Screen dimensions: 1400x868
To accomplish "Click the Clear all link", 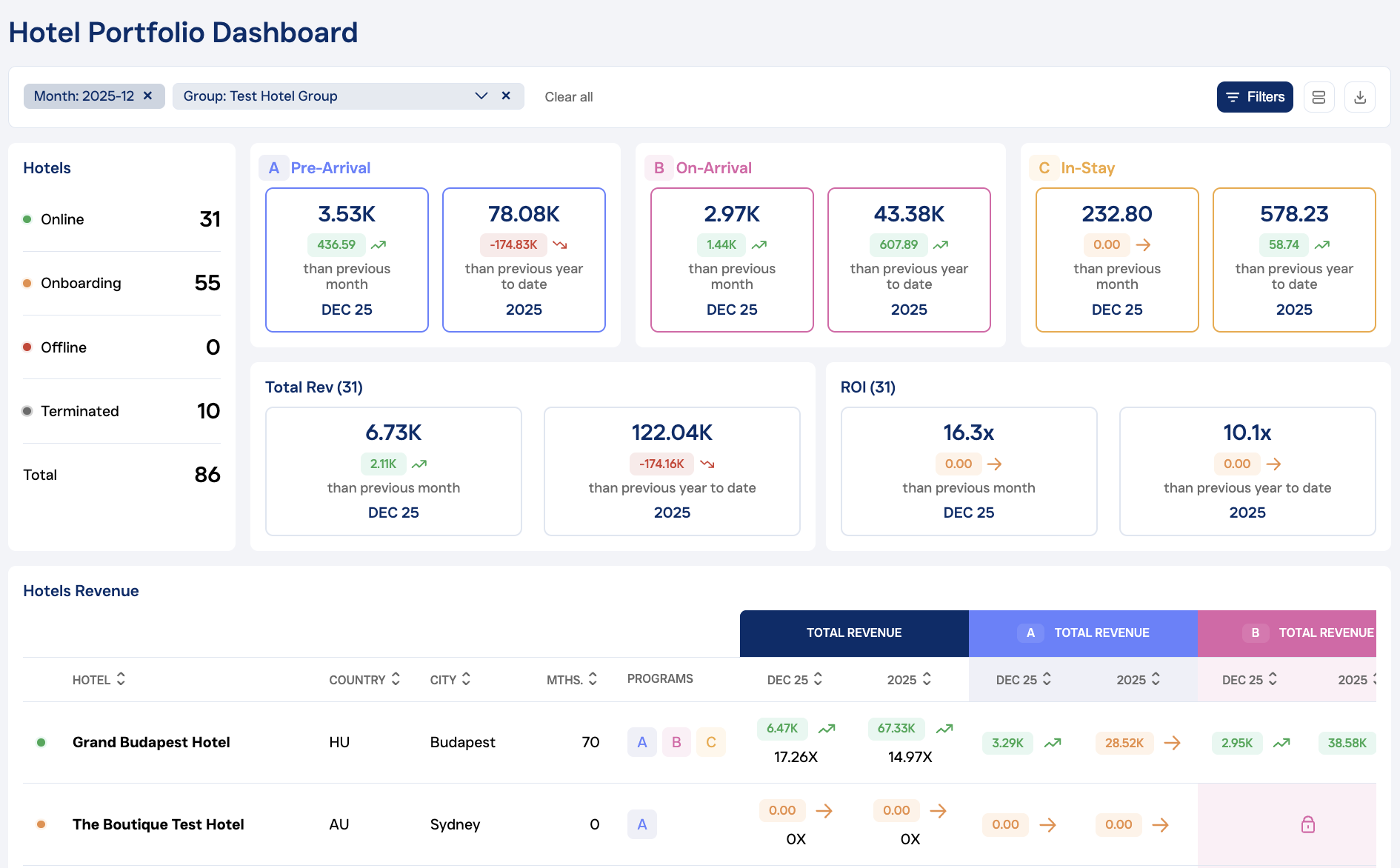I will click(568, 97).
